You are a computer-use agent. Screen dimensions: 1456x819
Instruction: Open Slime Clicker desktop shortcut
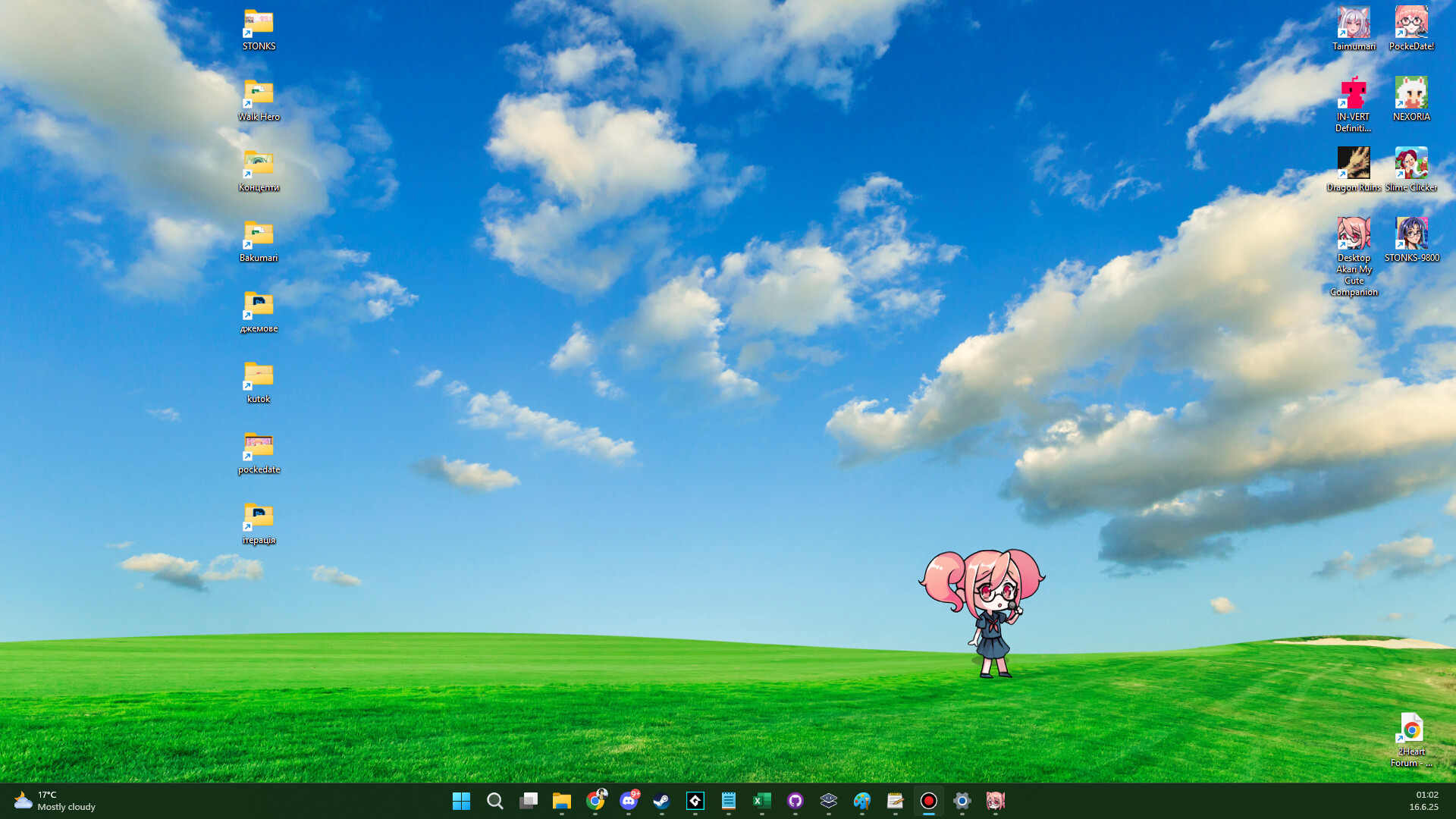(x=1410, y=162)
